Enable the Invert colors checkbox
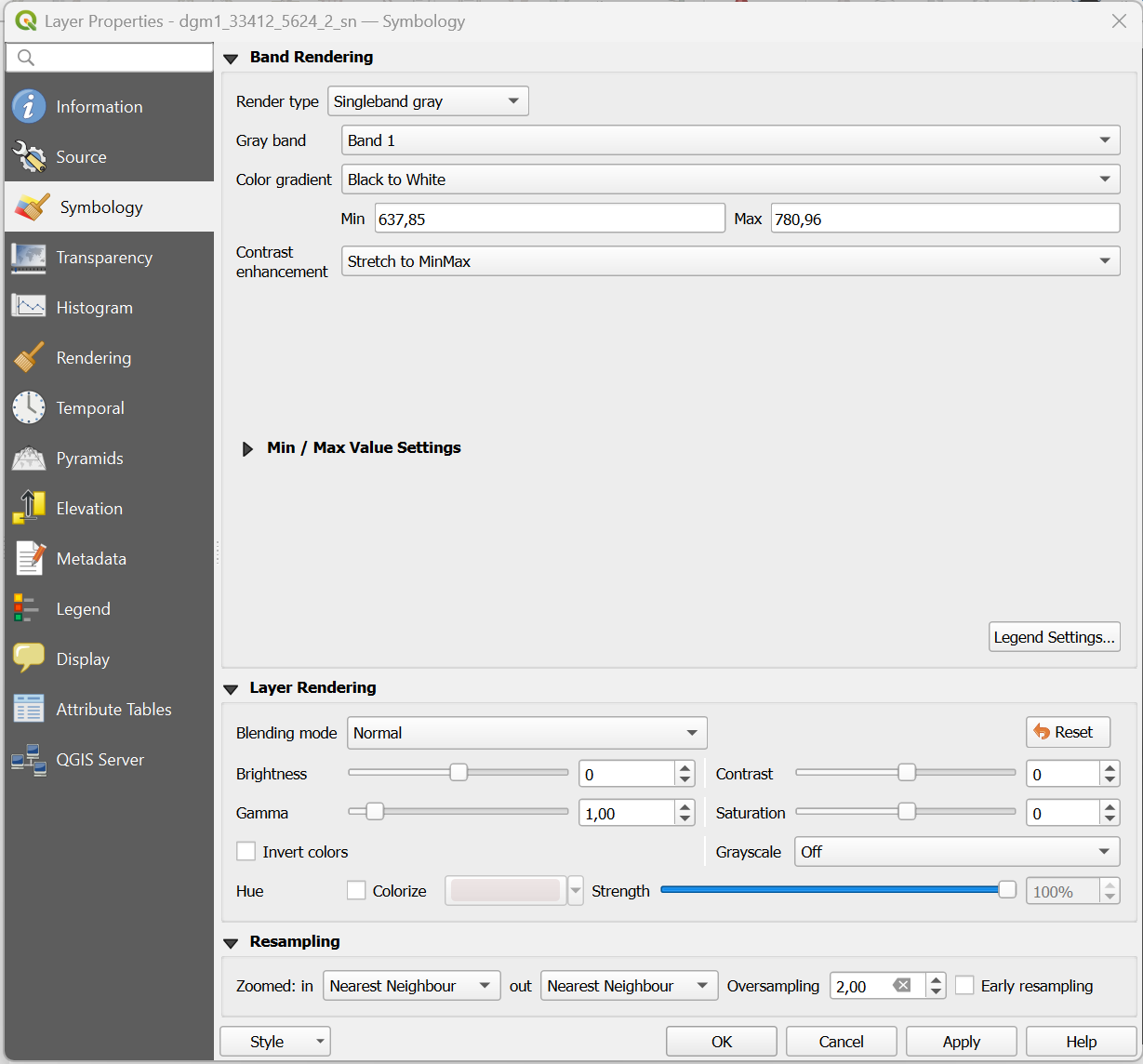Screen dimensions: 1143x1064 pos(246,852)
